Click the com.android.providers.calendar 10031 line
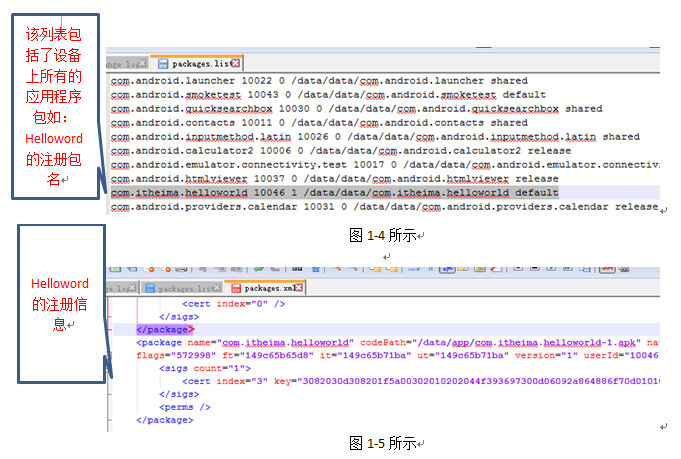The image size is (681, 459). pos(384,207)
